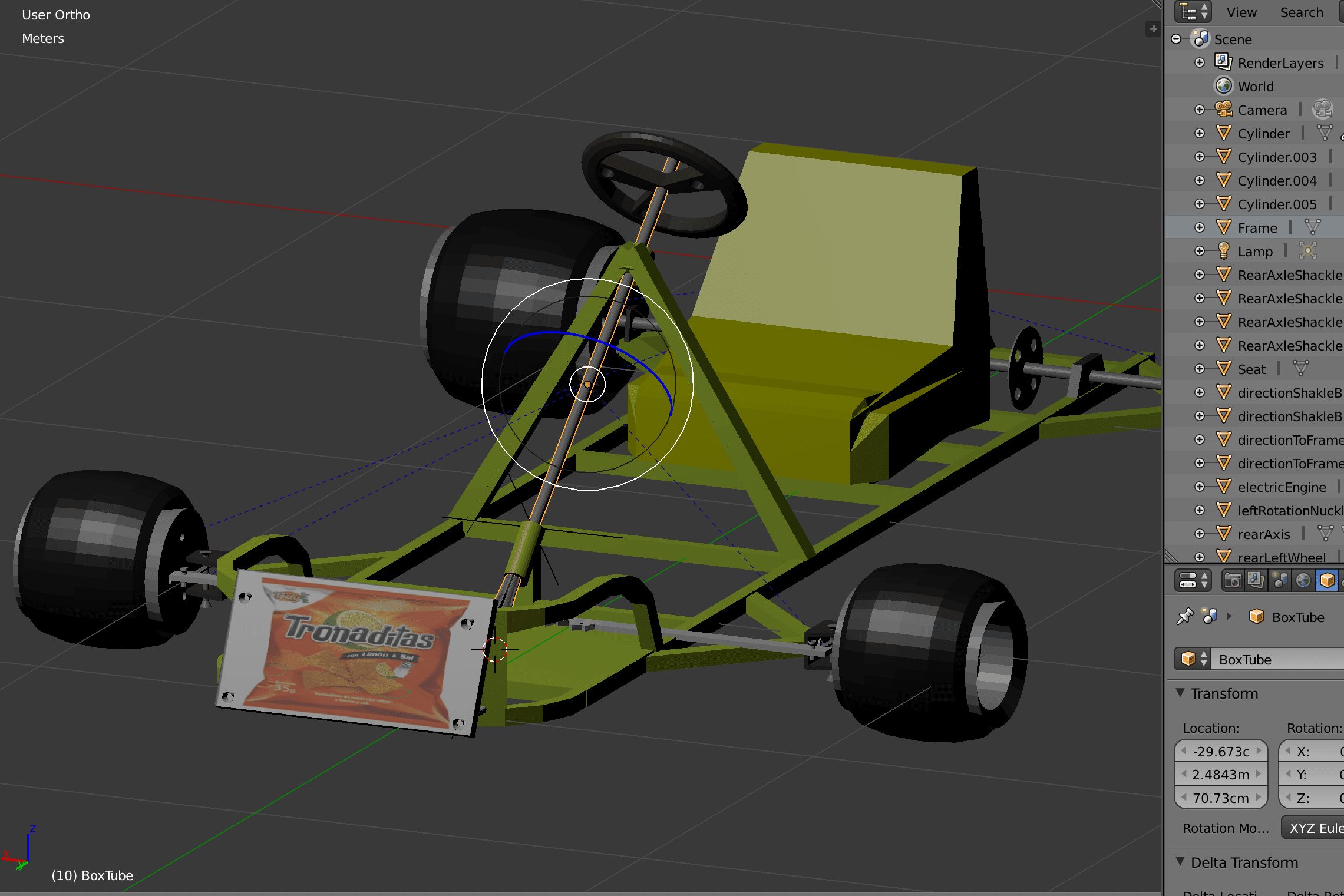
Task: Open the outliner Search menu
Action: 1302,12
